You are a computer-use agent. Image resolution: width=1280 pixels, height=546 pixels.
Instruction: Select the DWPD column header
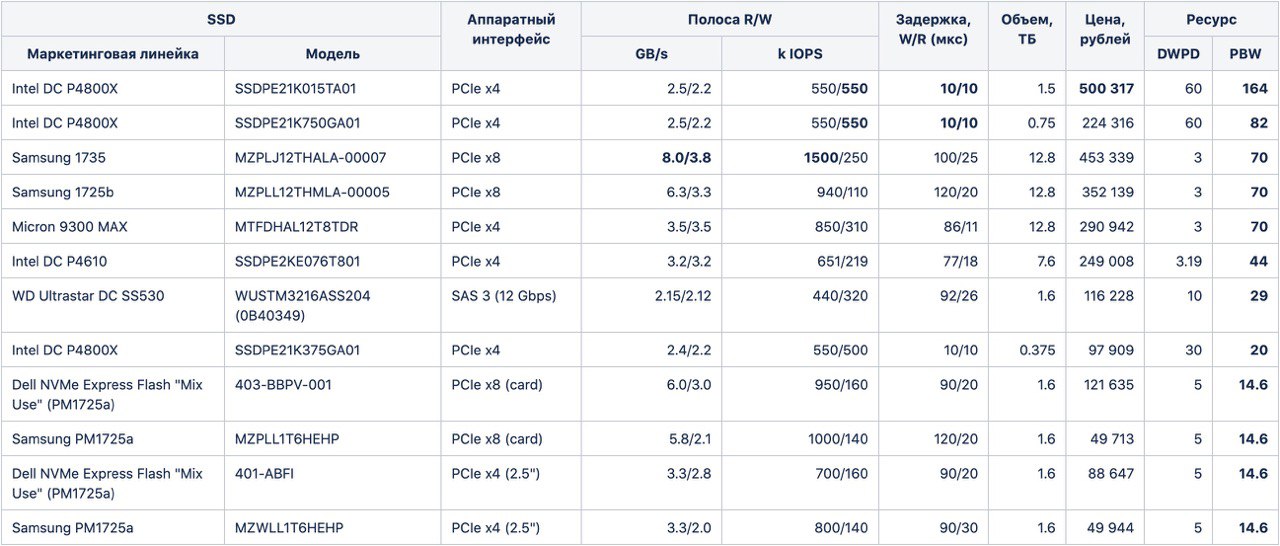pyautogui.click(x=1178, y=54)
